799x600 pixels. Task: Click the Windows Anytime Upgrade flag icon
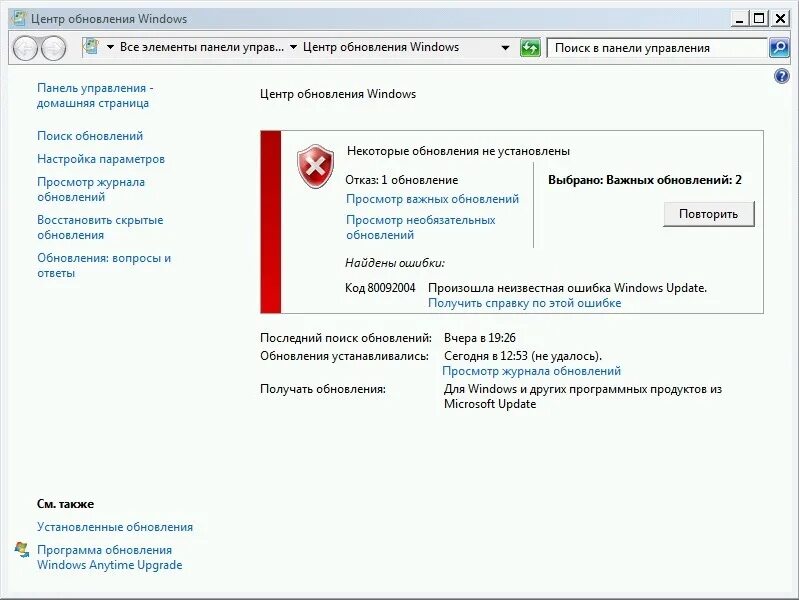(x=22, y=550)
